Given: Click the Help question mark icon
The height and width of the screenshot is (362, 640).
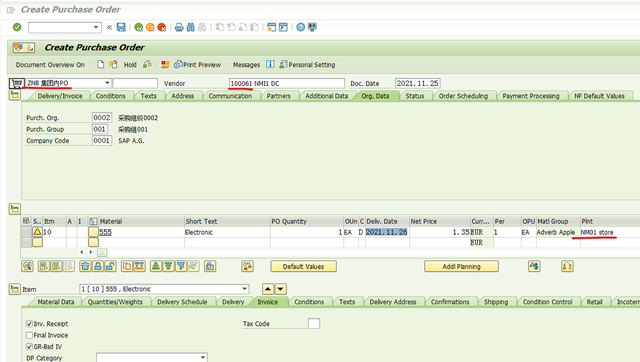Looking at the screenshot, I should (x=300, y=27).
